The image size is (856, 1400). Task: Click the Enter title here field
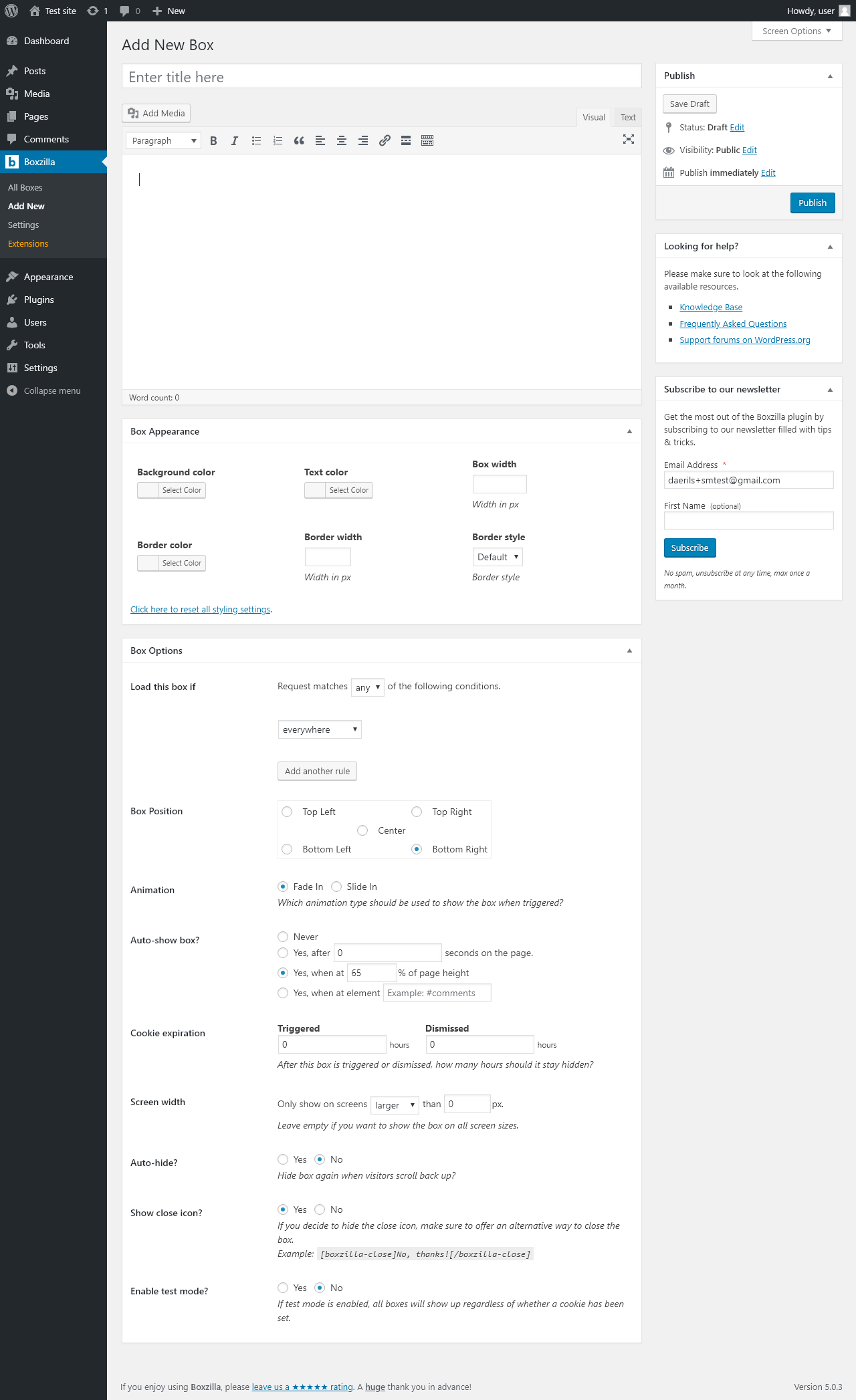(381, 77)
